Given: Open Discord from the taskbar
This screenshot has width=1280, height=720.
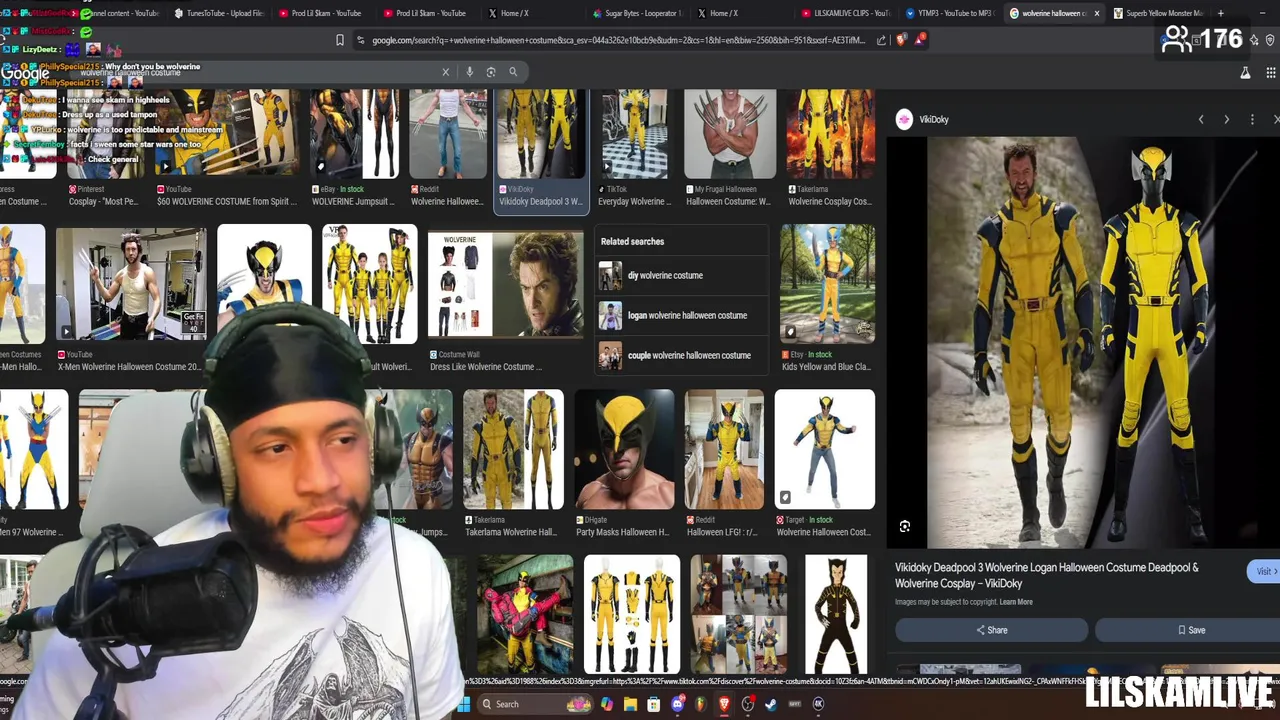Looking at the screenshot, I should coord(677,704).
